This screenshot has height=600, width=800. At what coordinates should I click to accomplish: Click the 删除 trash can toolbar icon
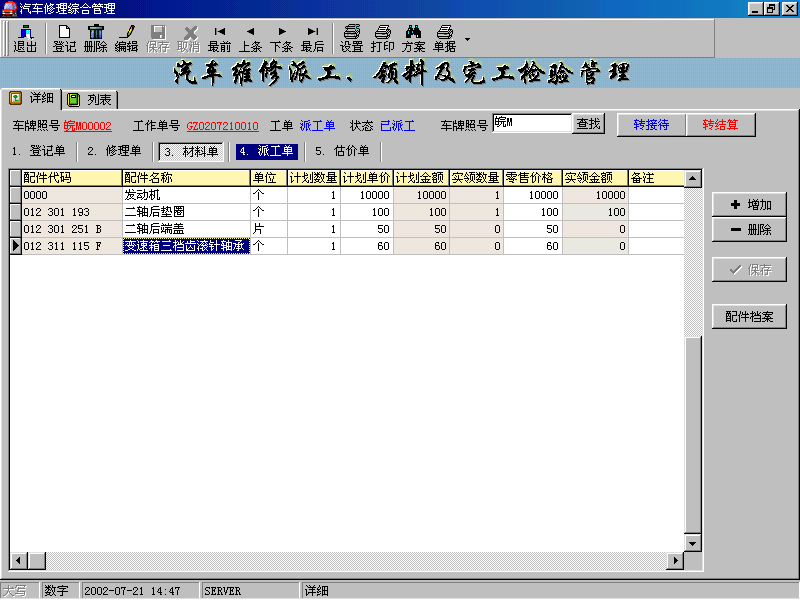(95, 39)
